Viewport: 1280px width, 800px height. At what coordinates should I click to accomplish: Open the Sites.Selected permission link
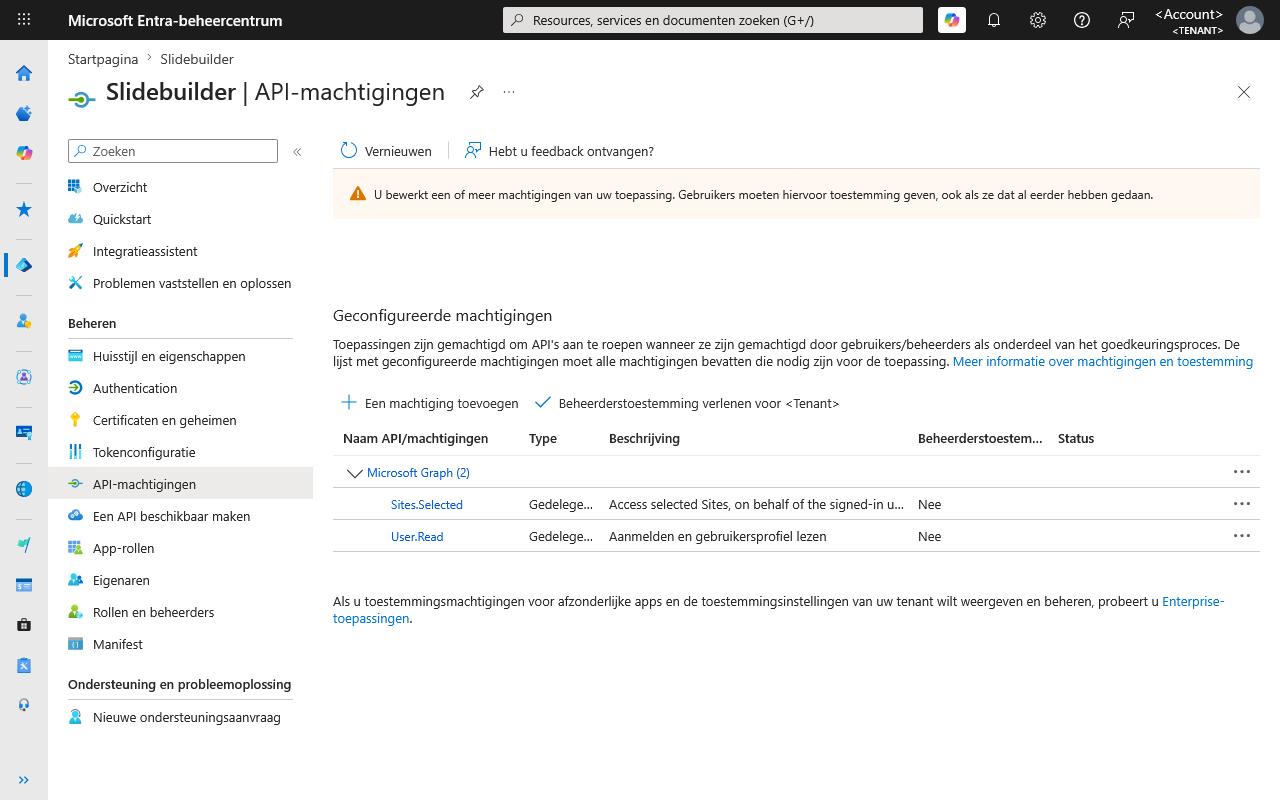point(427,505)
